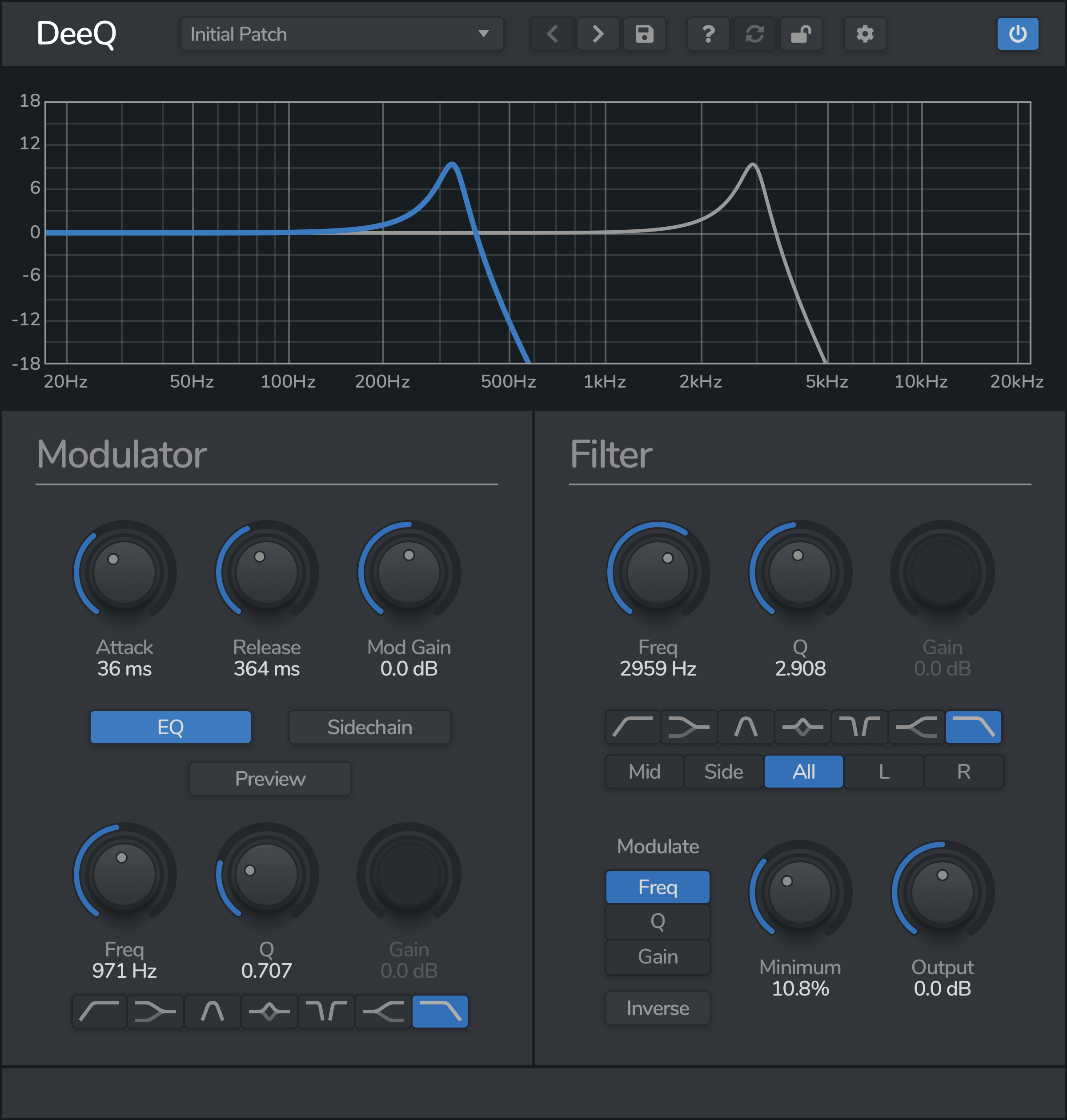This screenshot has width=1067, height=1120.
Task: Switch modulator source to Sidechain
Action: click(369, 727)
